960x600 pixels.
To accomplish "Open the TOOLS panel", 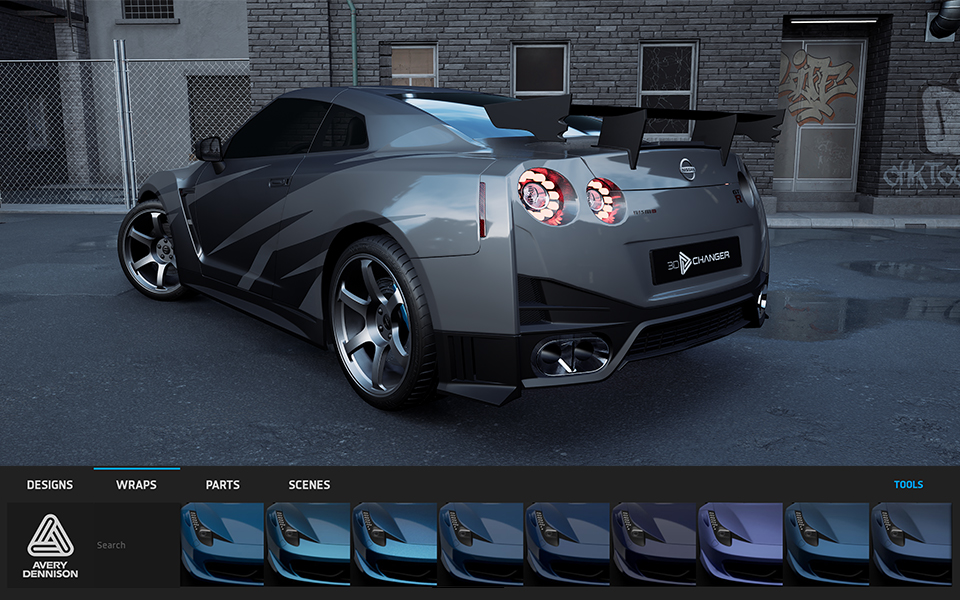I will (x=908, y=484).
